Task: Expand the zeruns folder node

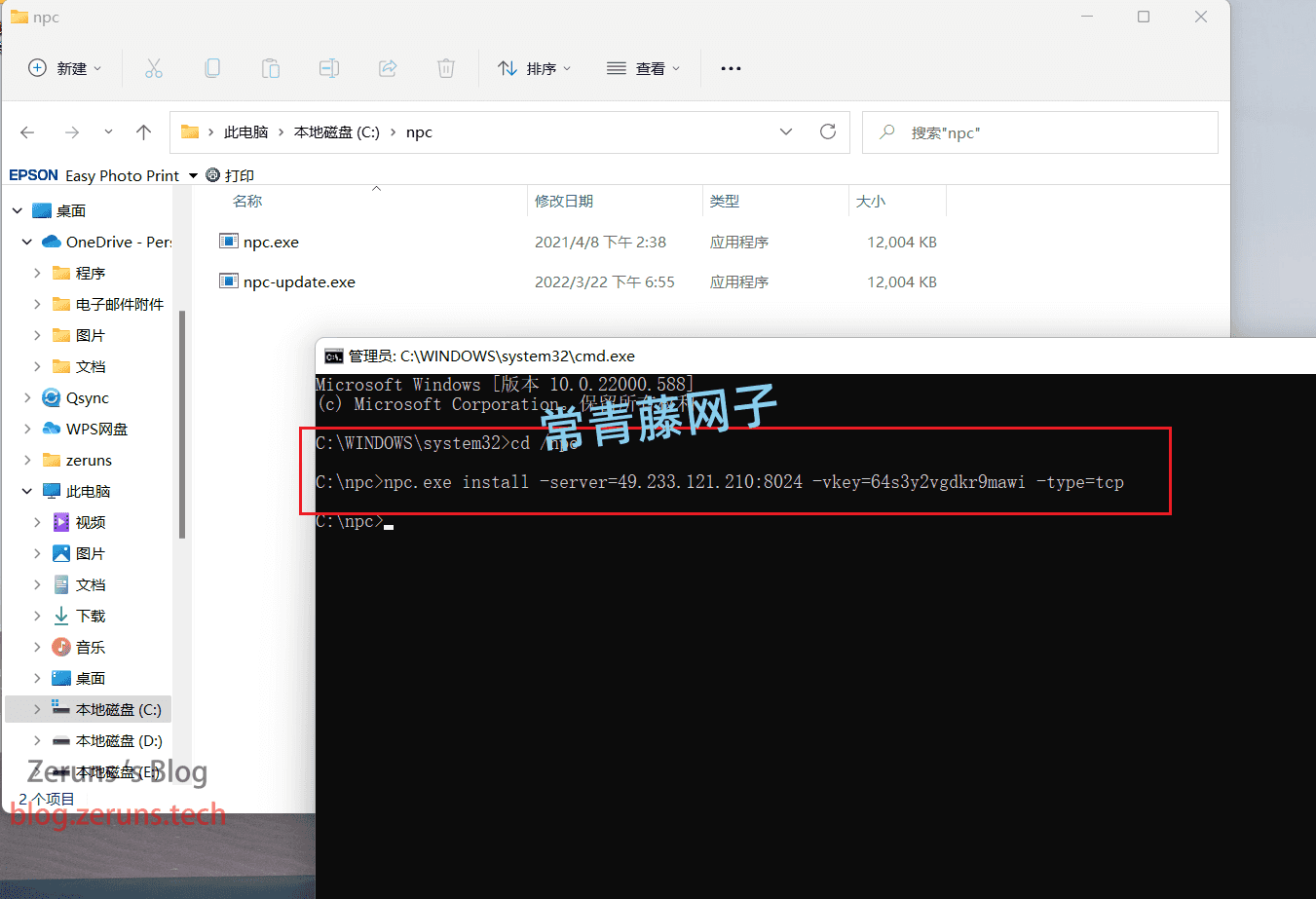Action: pyautogui.click(x=27, y=460)
